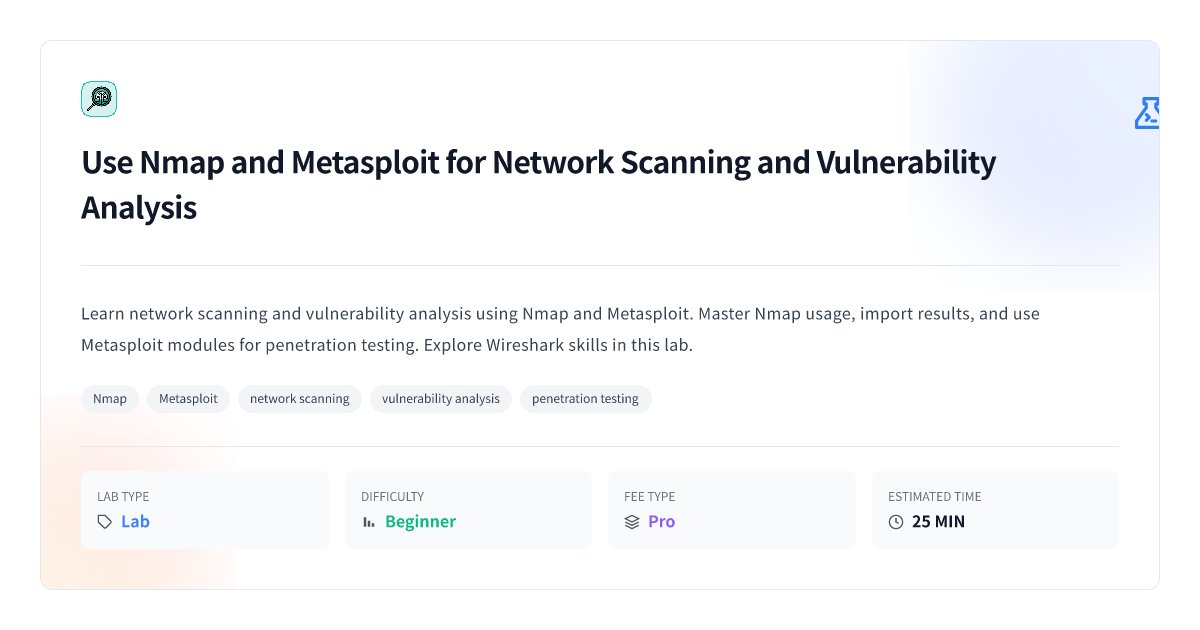Choose the network scanning tag
This screenshot has height=630, width=1200.
(300, 399)
